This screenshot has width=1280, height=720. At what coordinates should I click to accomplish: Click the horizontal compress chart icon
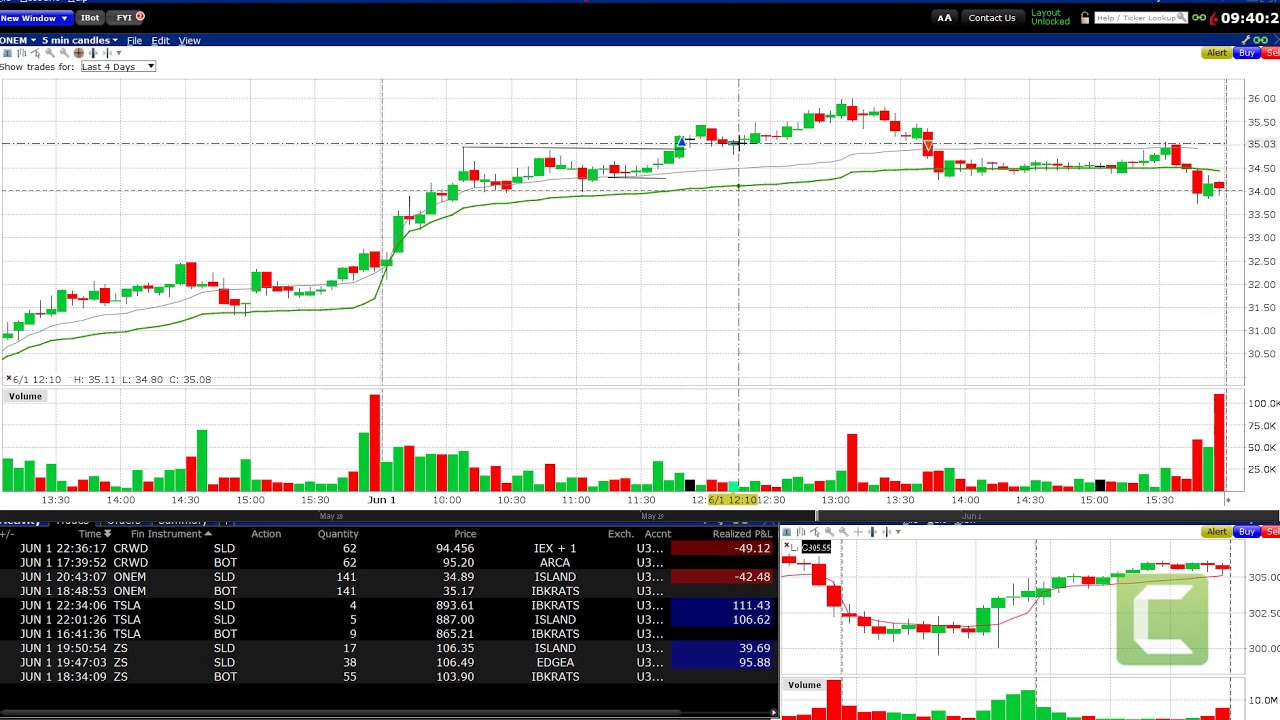107,53
